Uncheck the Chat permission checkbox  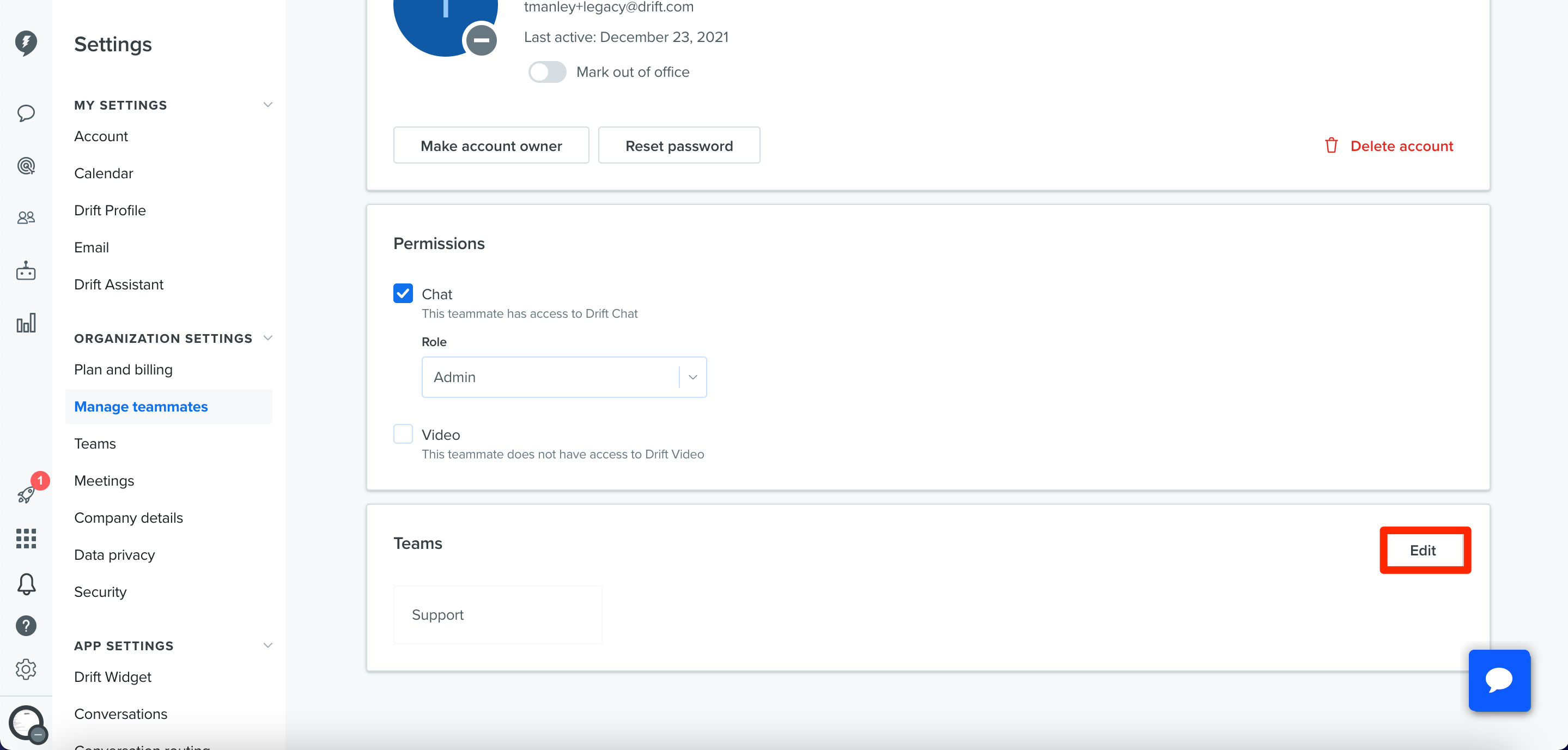pyautogui.click(x=403, y=293)
